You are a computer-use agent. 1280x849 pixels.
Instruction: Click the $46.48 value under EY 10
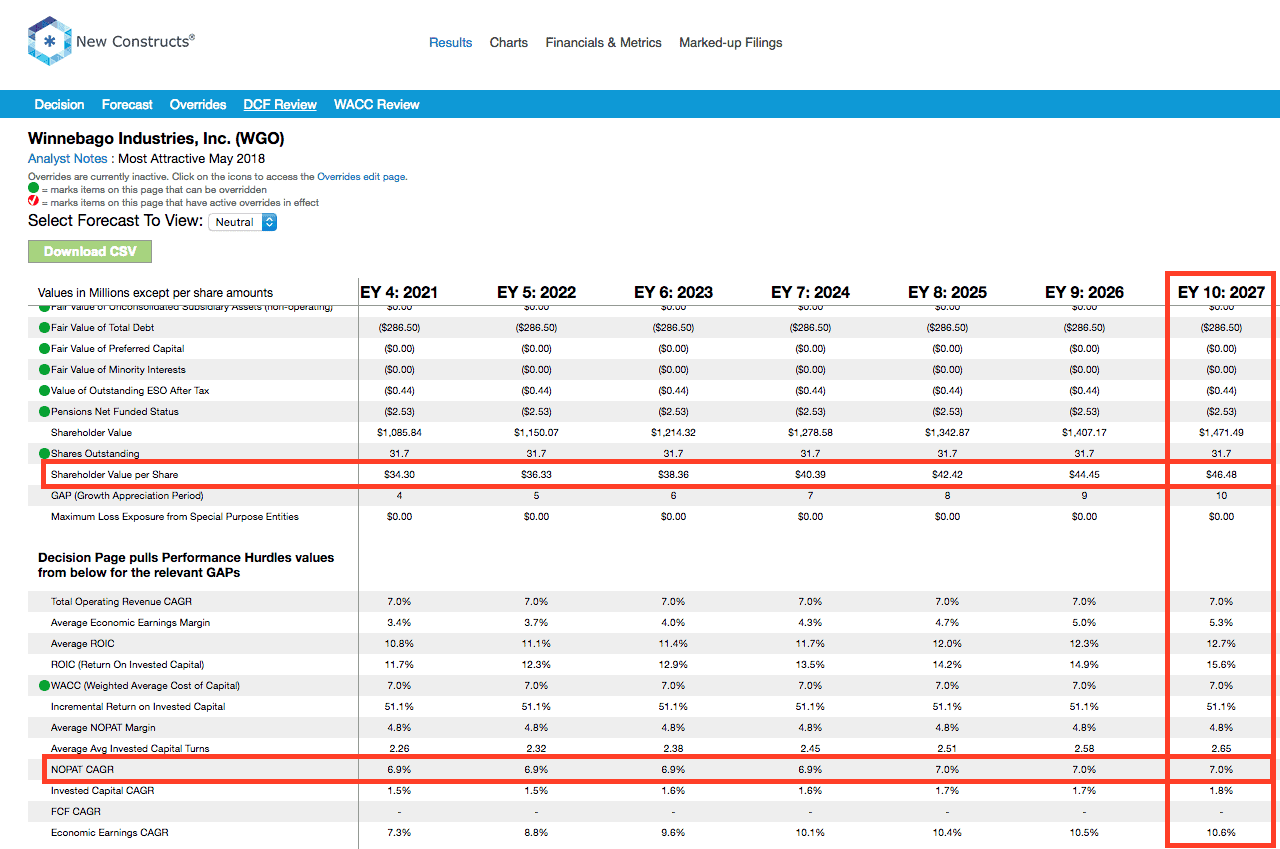(1221, 475)
